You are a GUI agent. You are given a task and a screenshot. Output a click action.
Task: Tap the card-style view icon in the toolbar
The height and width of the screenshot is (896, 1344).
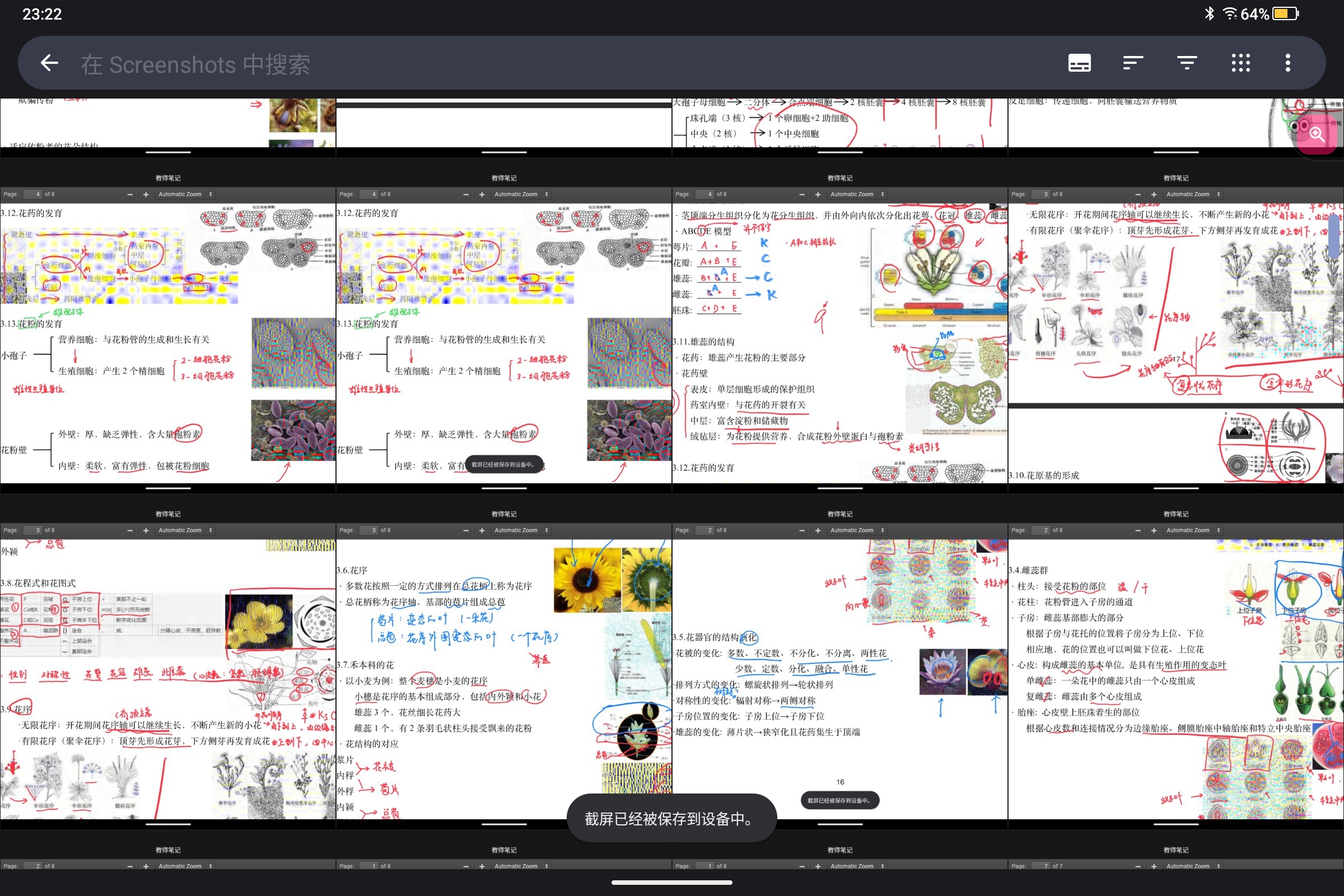(1080, 63)
